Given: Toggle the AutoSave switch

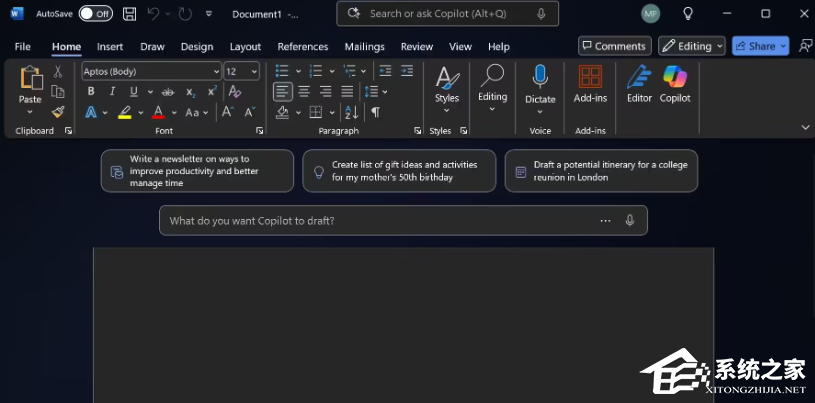Looking at the screenshot, I should (96, 14).
